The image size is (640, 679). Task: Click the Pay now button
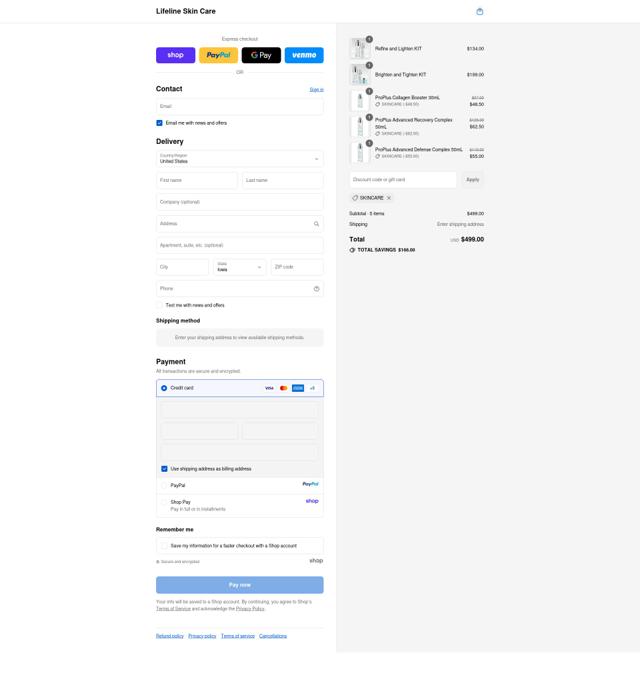[x=239, y=585]
